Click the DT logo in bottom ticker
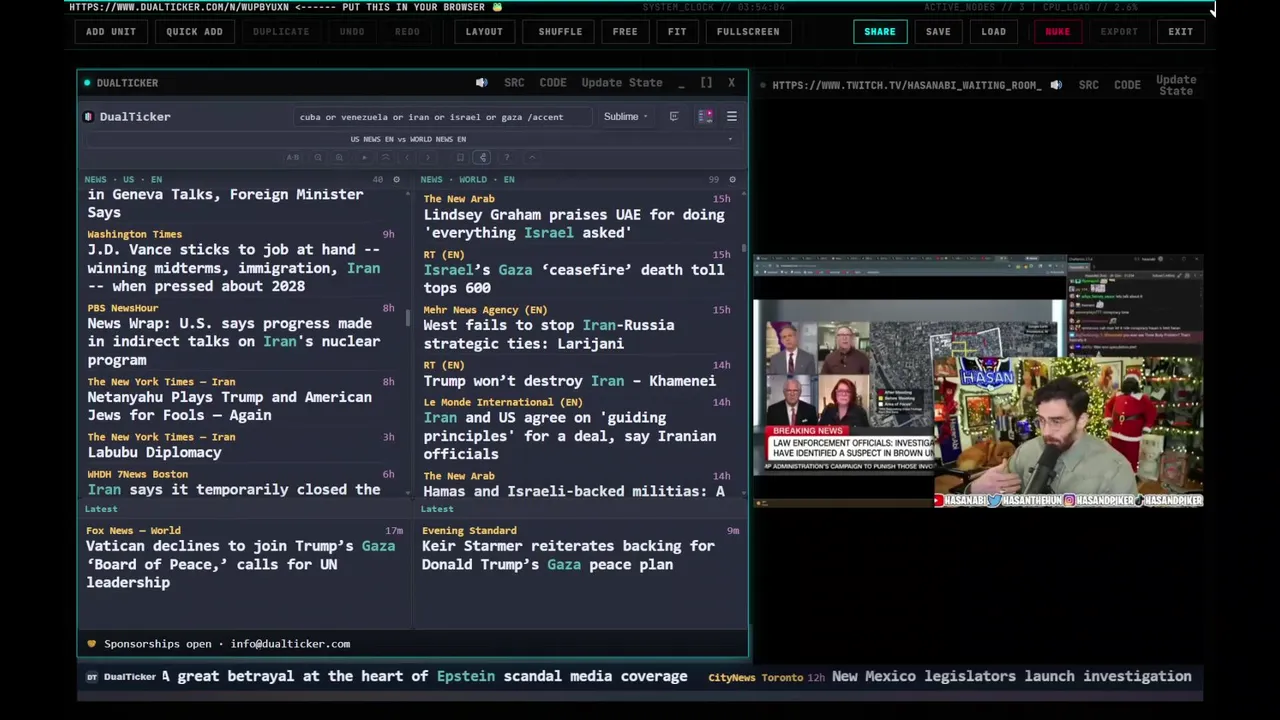Screen dimensions: 1280x720 click(x=92, y=677)
